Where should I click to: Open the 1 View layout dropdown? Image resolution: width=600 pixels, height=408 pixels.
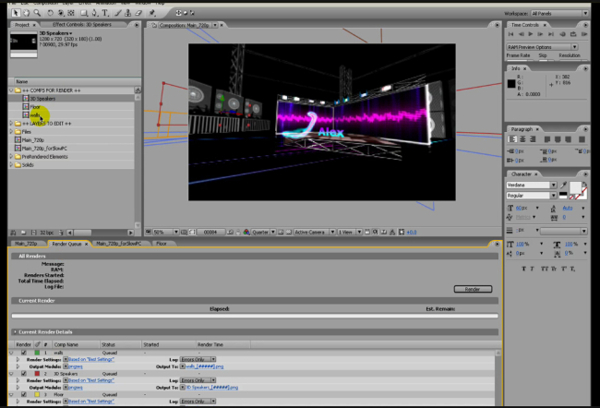pos(350,232)
